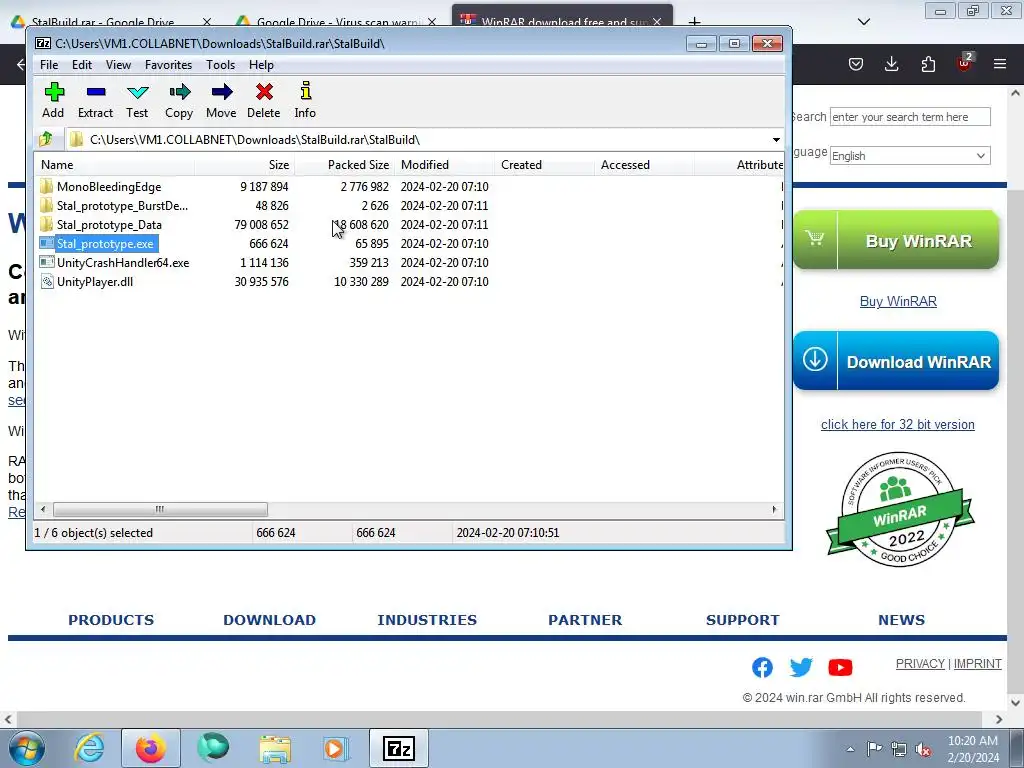Follow the 32 bit version link
1024x768 pixels.
(897, 424)
